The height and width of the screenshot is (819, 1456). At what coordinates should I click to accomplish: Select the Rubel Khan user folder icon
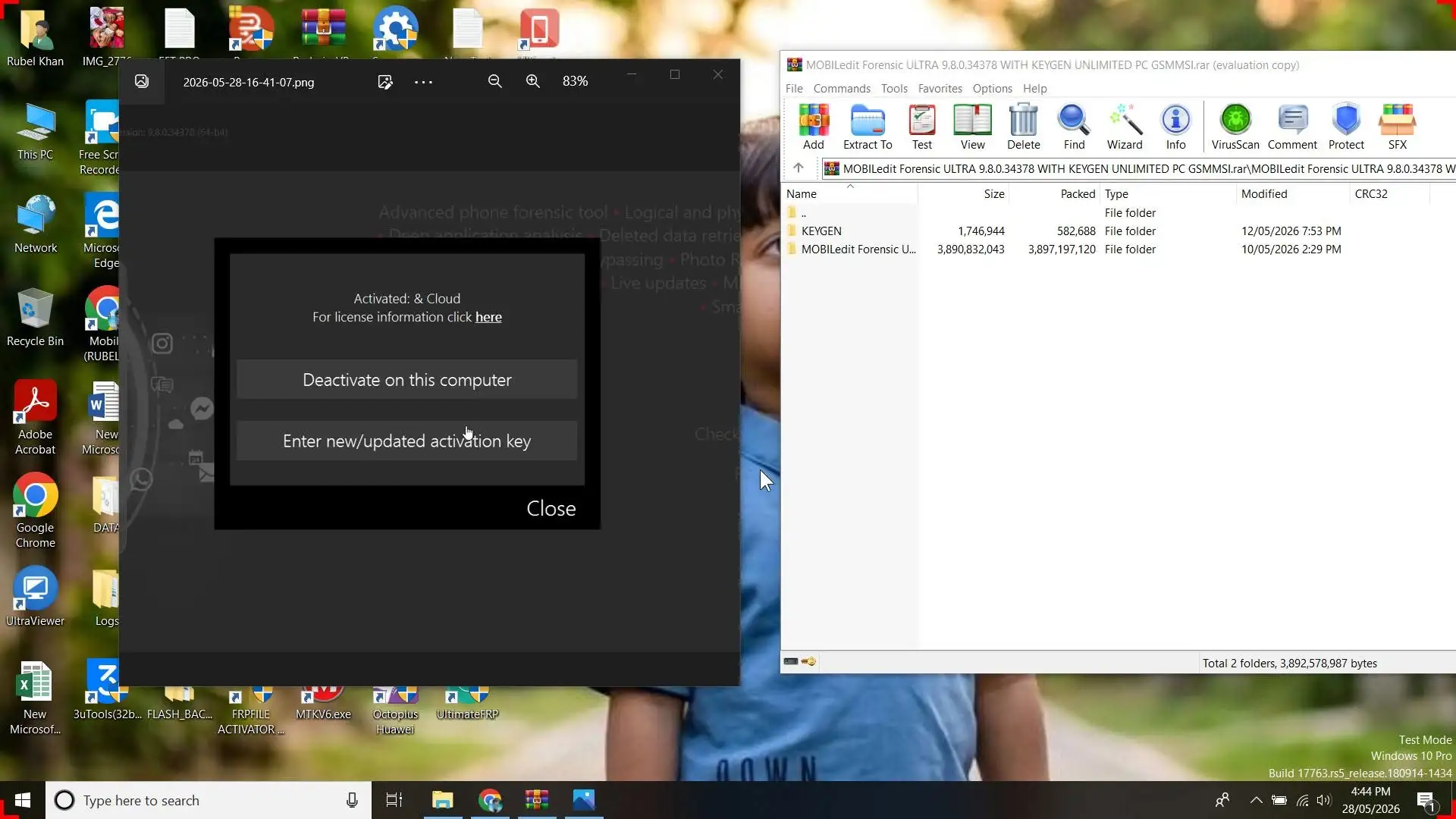(35, 38)
